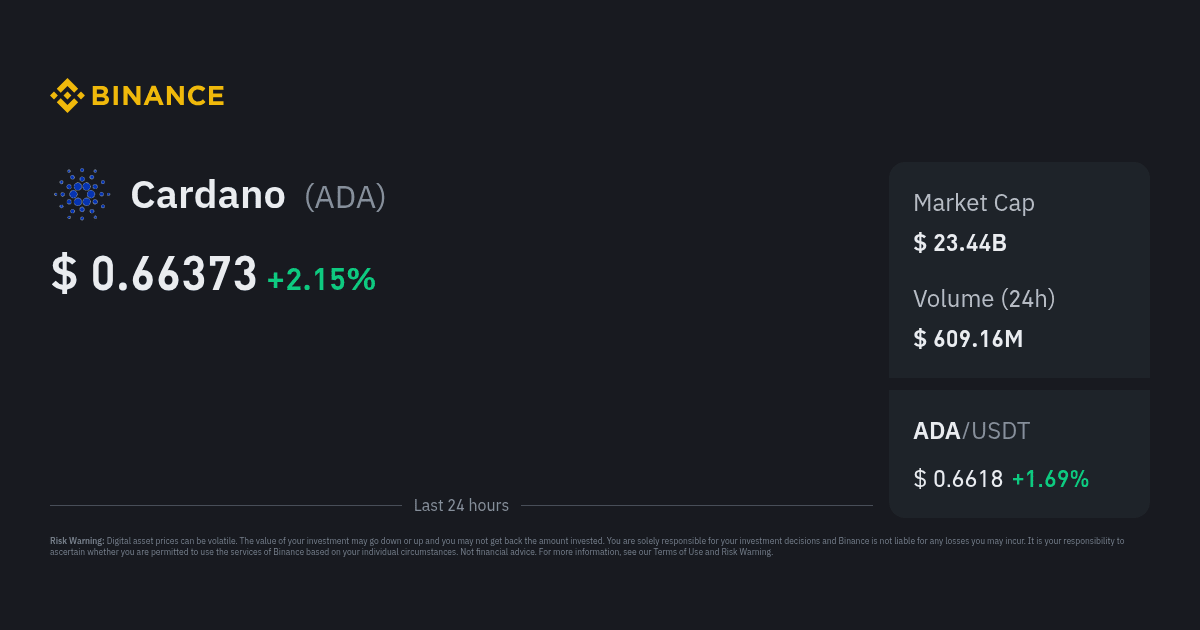The width and height of the screenshot is (1200, 630).
Task: Click the +2.15% price change indicator
Action: pyautogui.click(x=321, y=280)
